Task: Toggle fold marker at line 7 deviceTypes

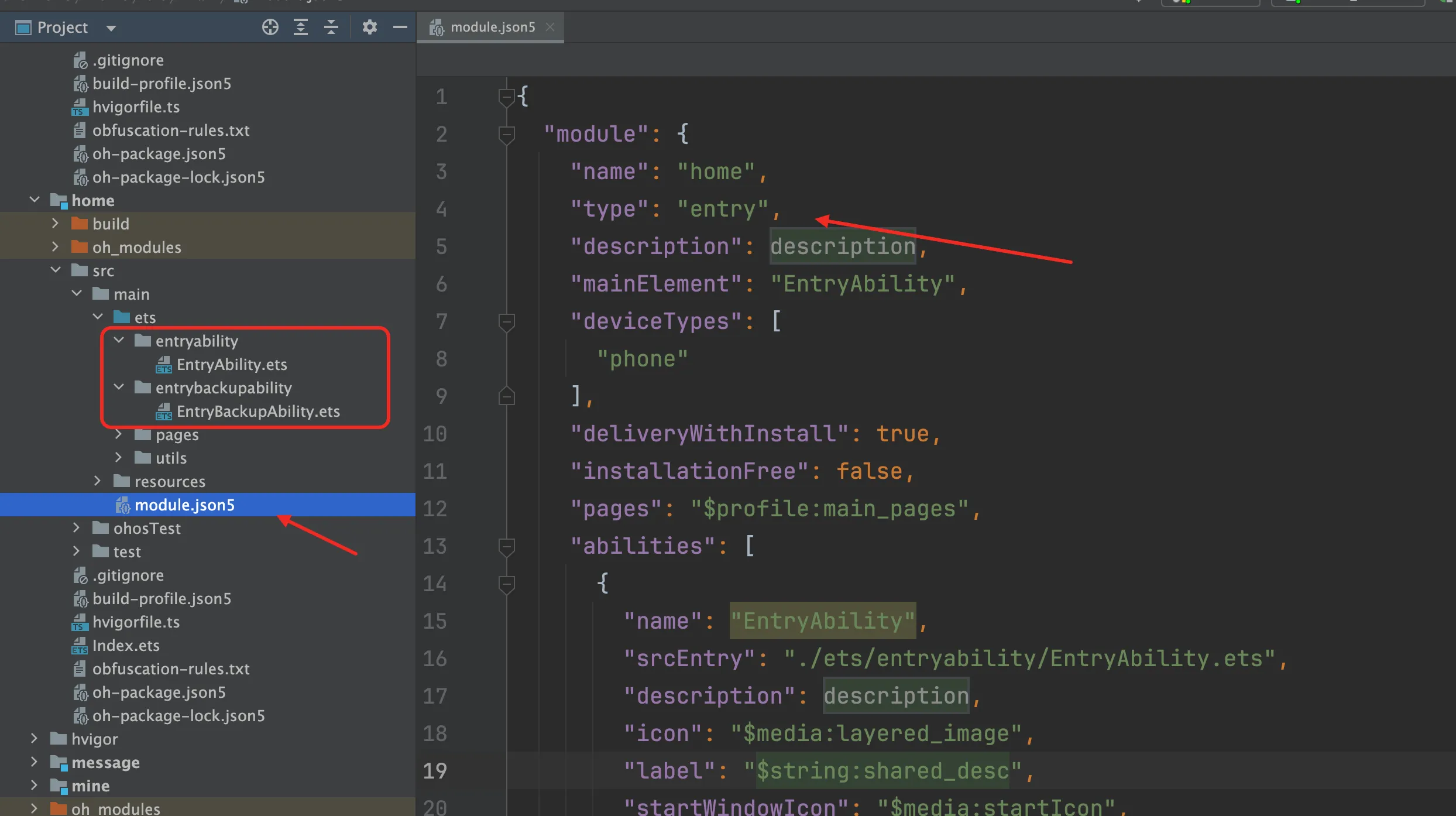Action: point(506,322)
